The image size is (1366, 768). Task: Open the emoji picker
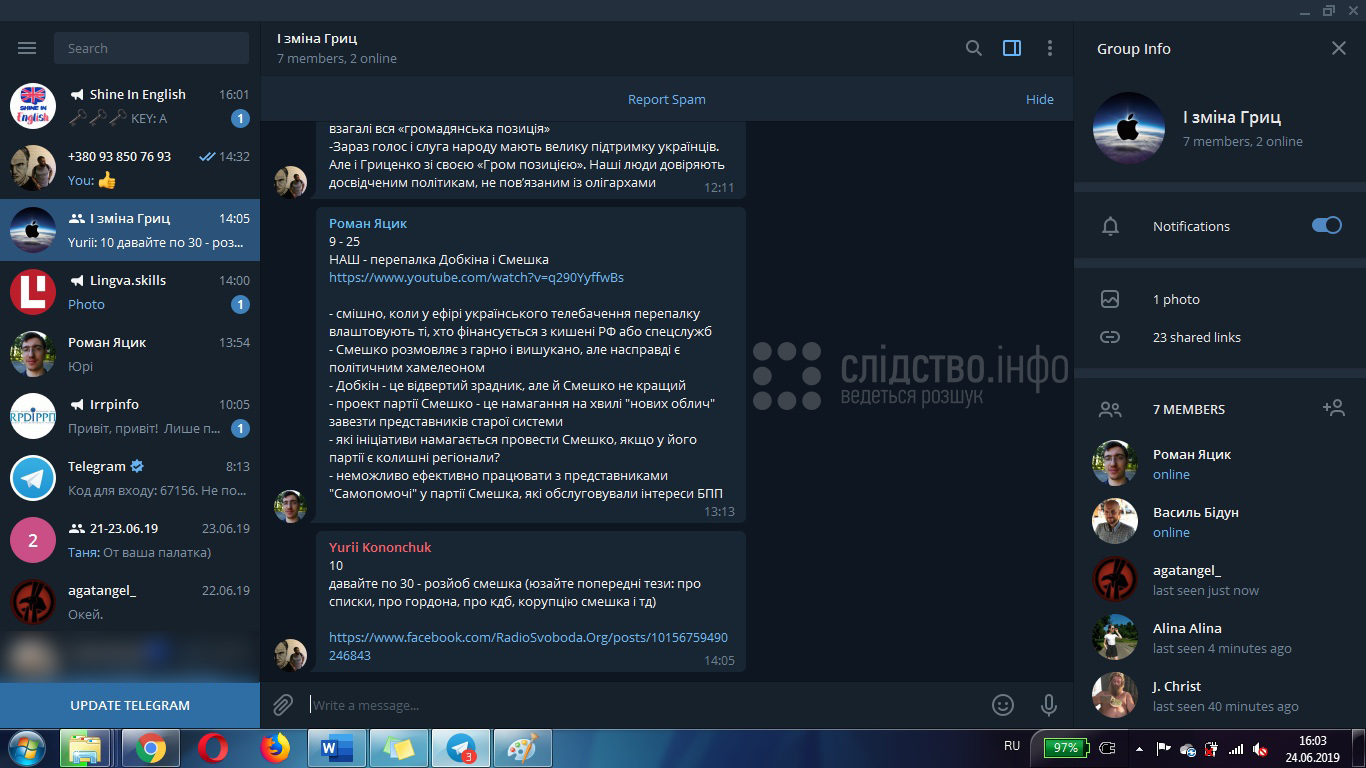click(1003, 705)
